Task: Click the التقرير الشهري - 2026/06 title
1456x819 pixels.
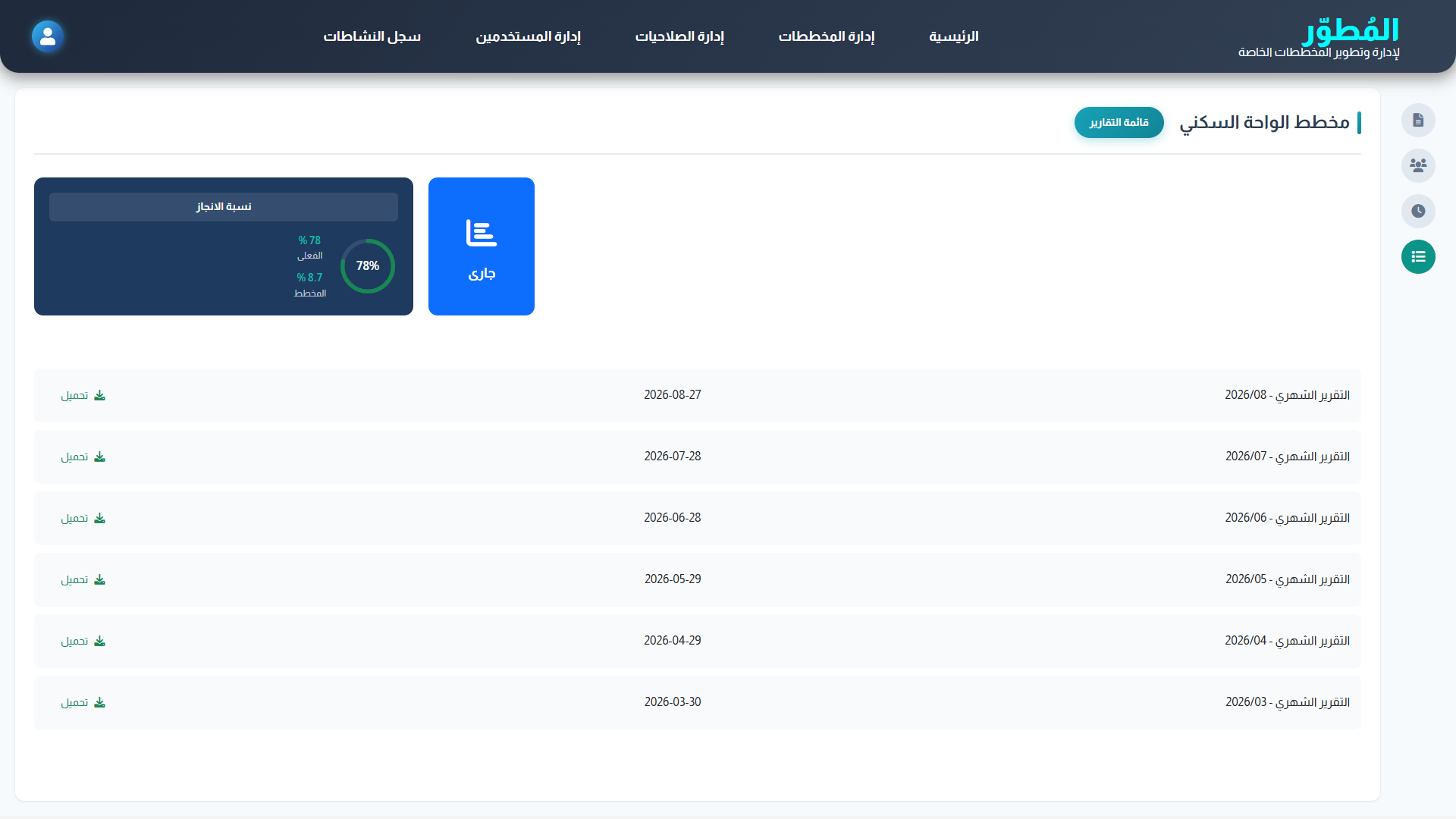Action: 1288,518
